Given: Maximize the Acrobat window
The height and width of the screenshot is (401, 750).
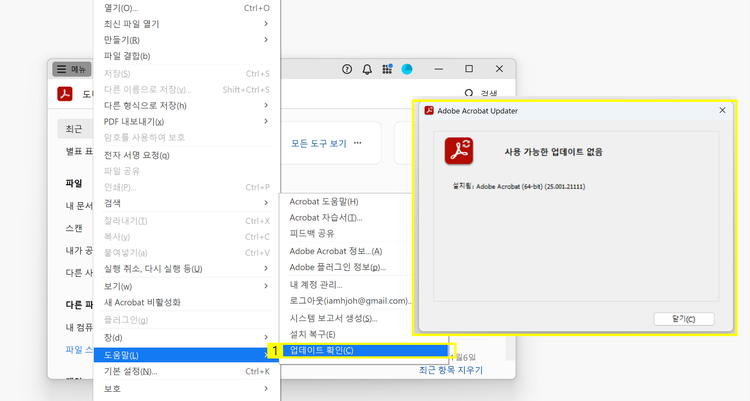Looking at the screenshot, I should (x=469, y=69).
